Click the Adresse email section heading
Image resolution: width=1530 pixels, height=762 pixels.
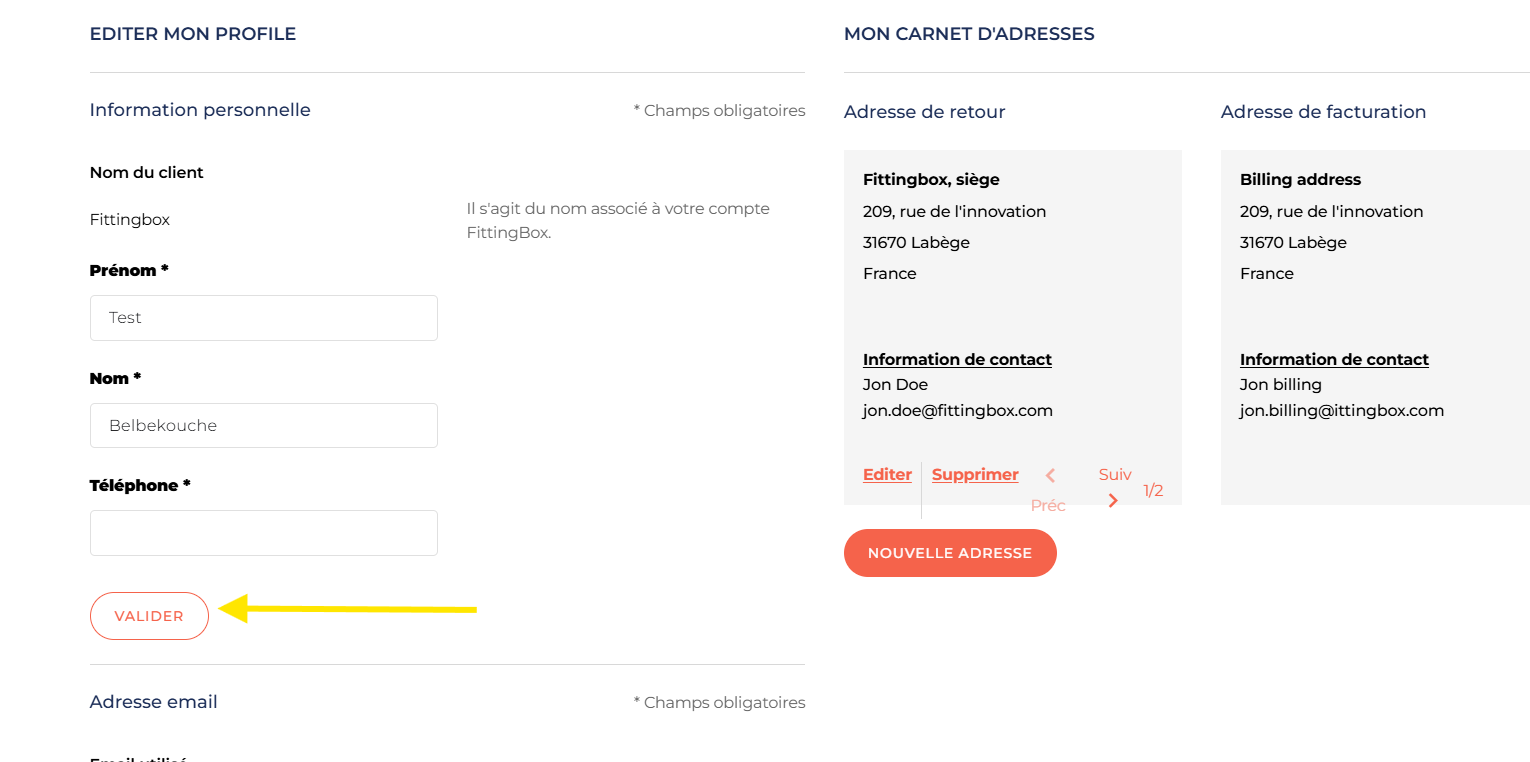click(x=153, y=702)
